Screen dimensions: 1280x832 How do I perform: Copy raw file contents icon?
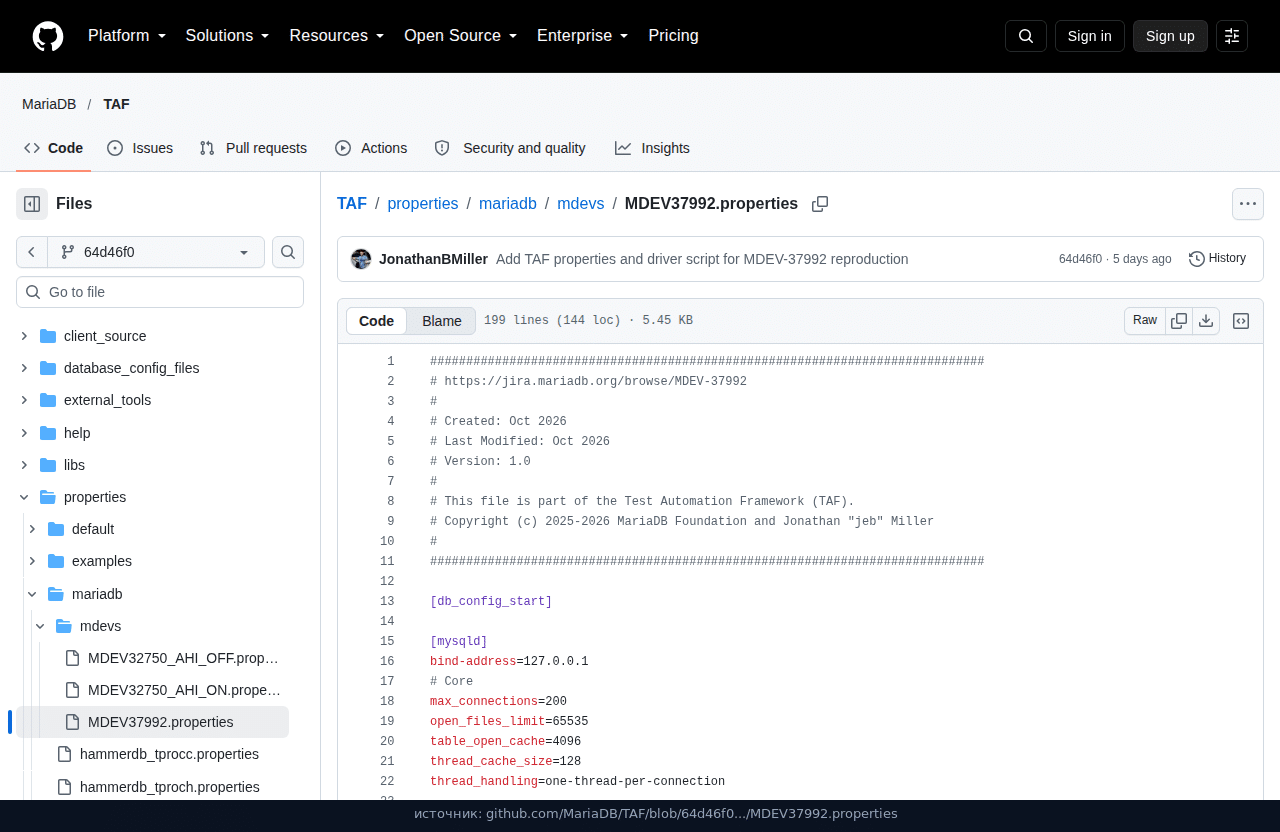click(x=1179, y=321)
